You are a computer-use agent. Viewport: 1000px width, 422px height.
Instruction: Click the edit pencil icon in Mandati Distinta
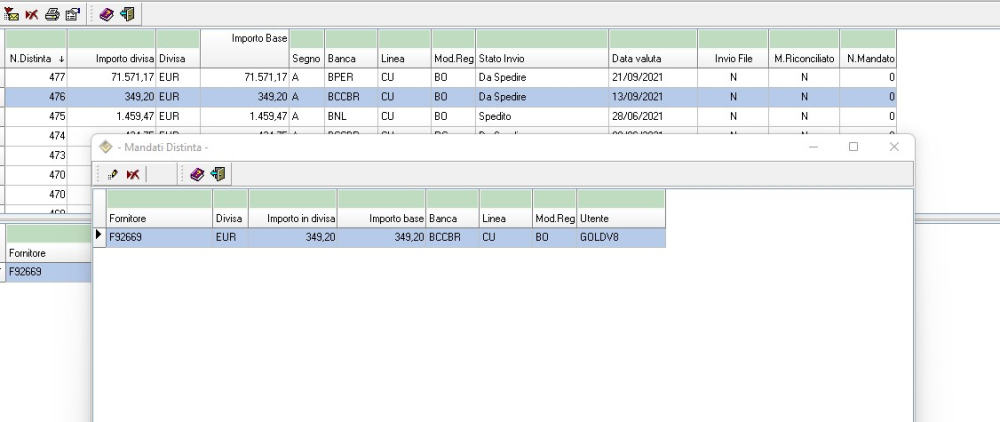(x=113, y=174)
